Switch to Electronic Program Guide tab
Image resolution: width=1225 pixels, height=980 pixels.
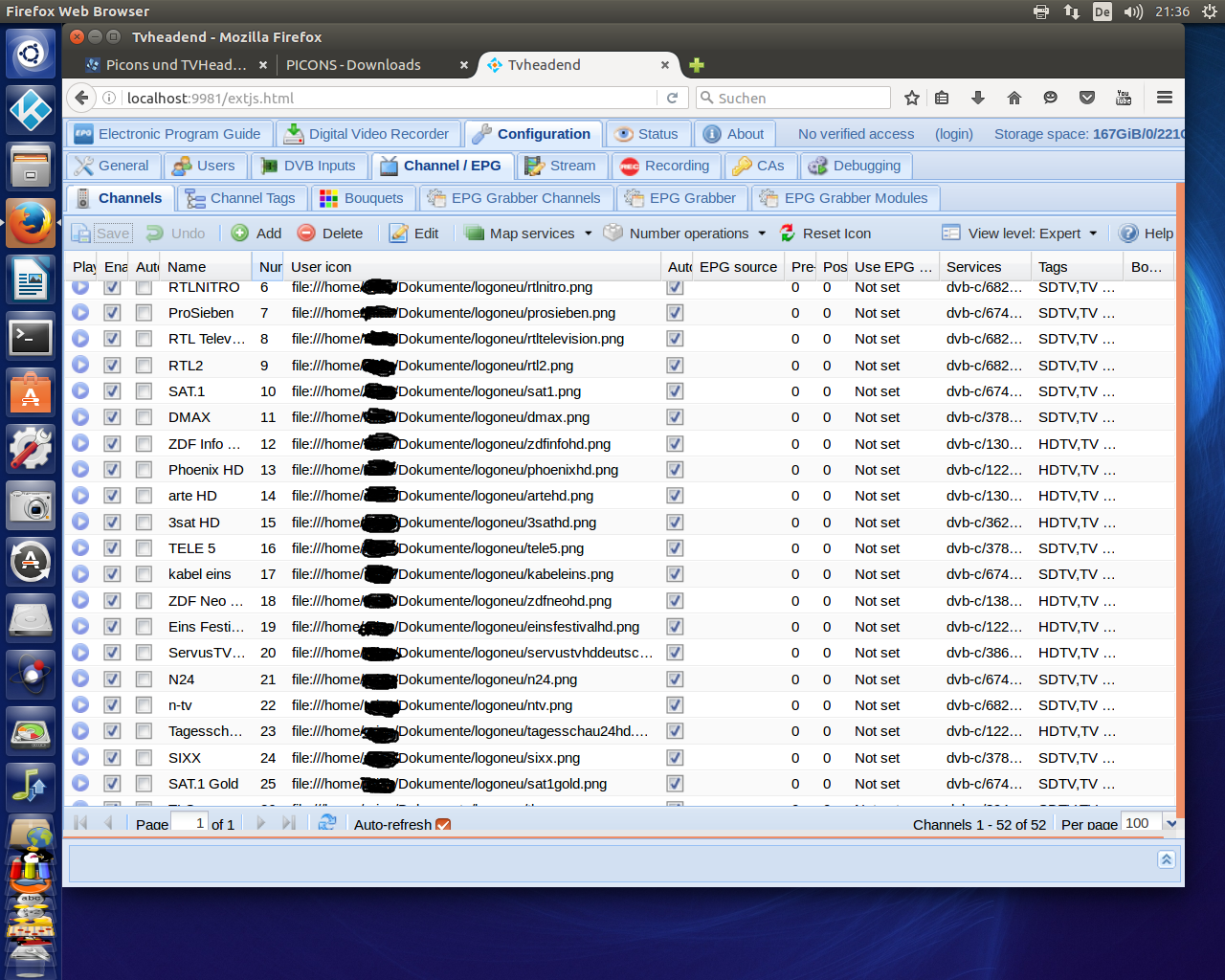click(x=168, y=134)
